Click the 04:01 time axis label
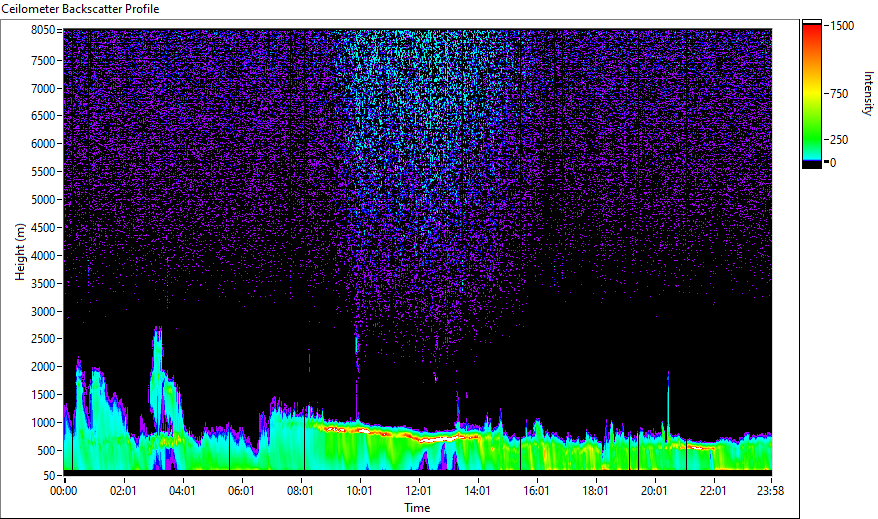 click(182, 491)
